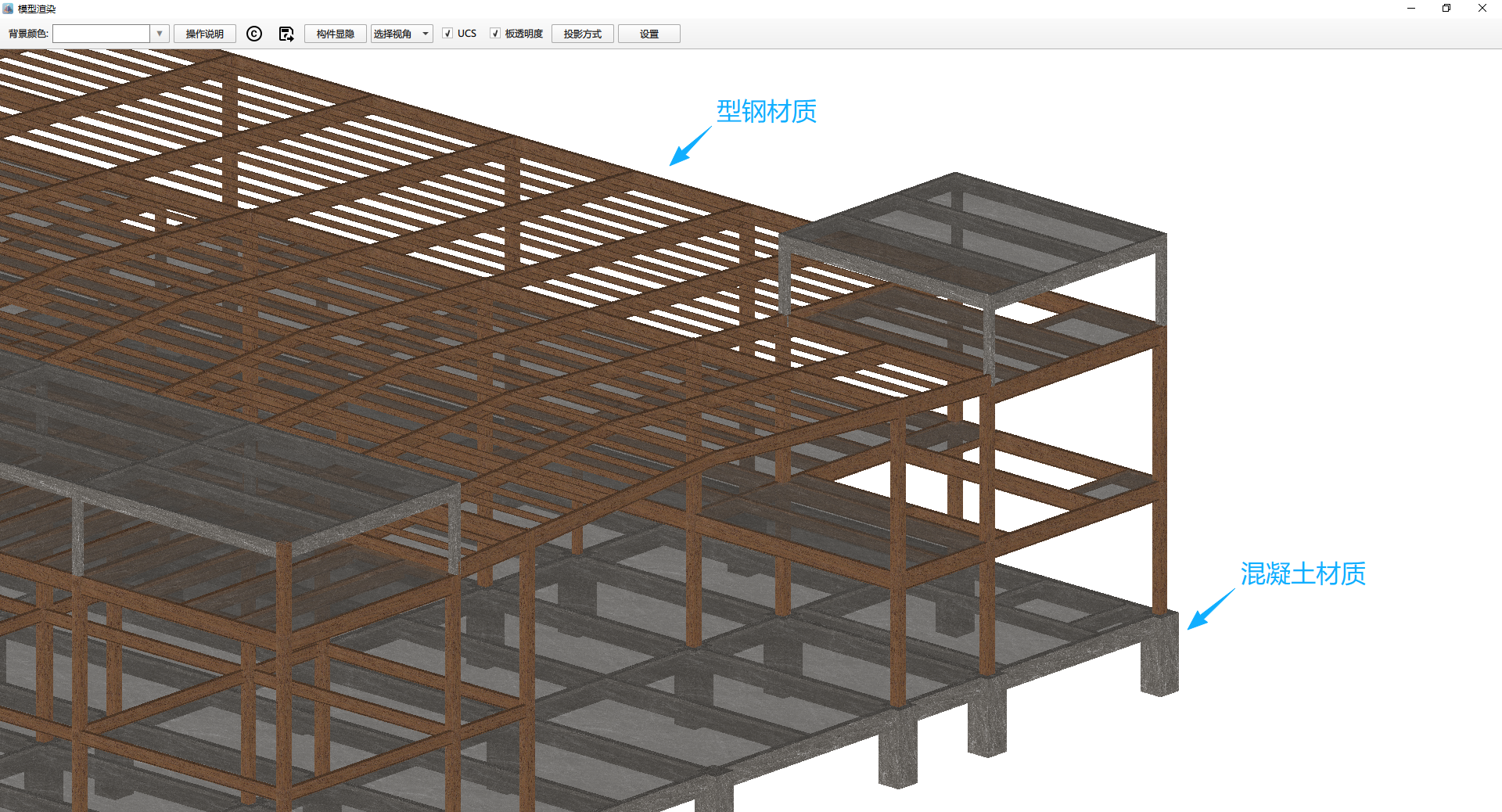Click the 背景颜色 white color field
Viewport: 1502px width, 812px height.
coord(101,34)
